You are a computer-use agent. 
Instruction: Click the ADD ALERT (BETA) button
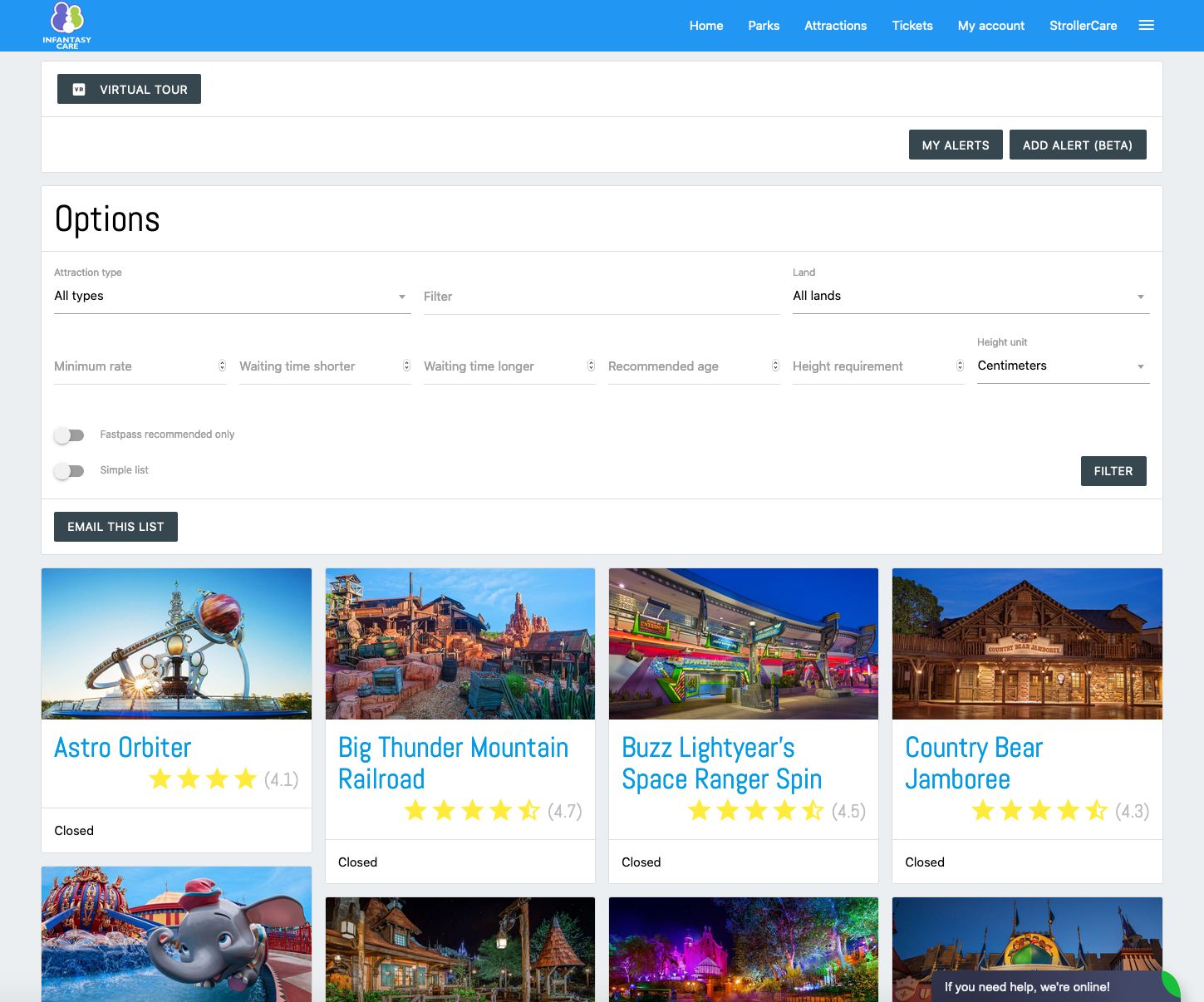1077,145
